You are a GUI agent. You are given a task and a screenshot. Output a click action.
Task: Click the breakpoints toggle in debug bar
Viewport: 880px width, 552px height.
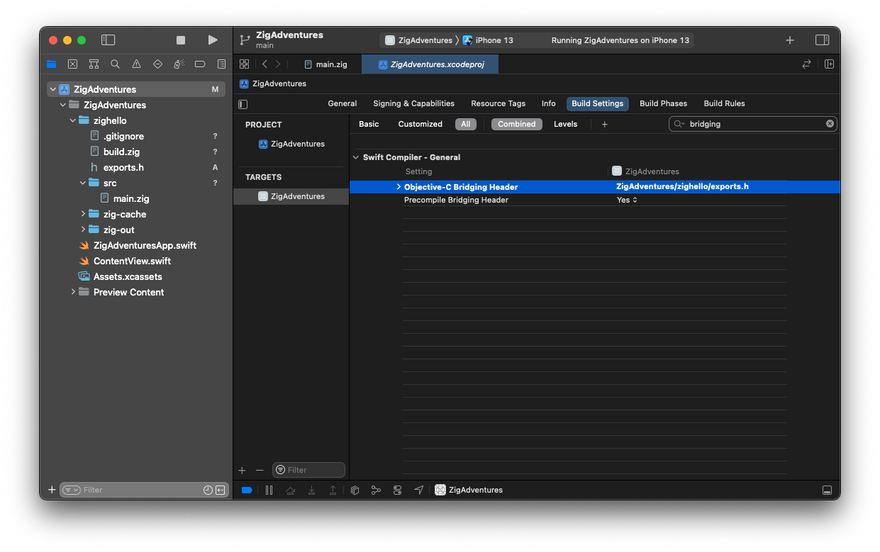click(247, 490)
